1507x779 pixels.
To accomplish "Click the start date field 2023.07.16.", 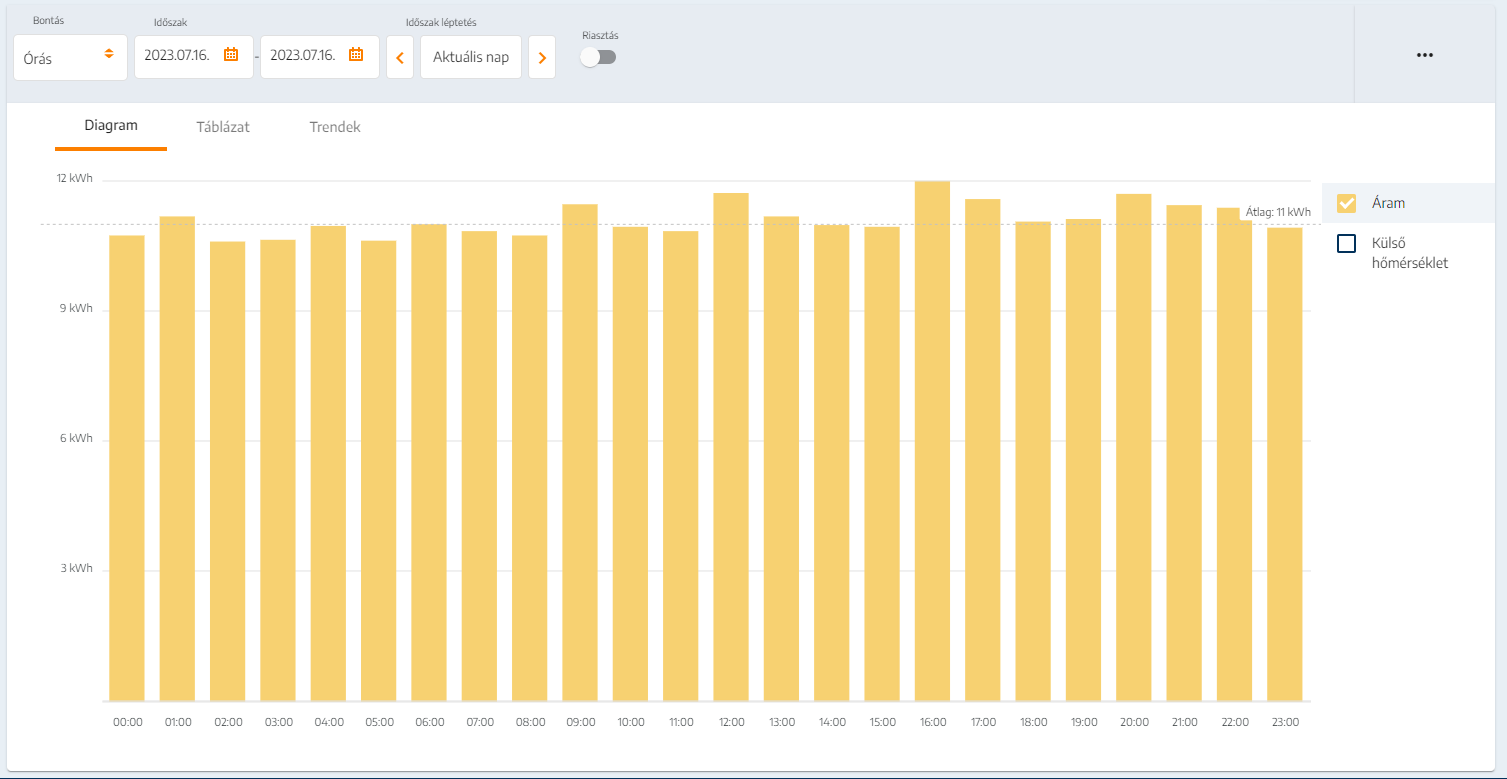I will [x=177, y=56].
